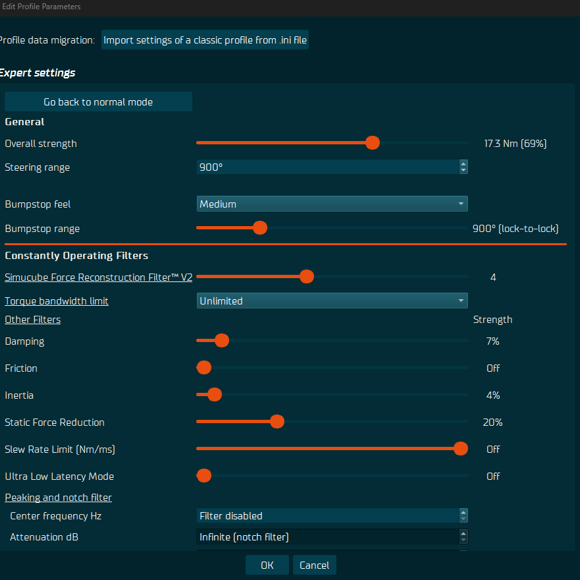Viewport: 580px width, 580px height.
Task: Open the Bumpstop feel dropdown set to Medium
Action: pos(332,204)
